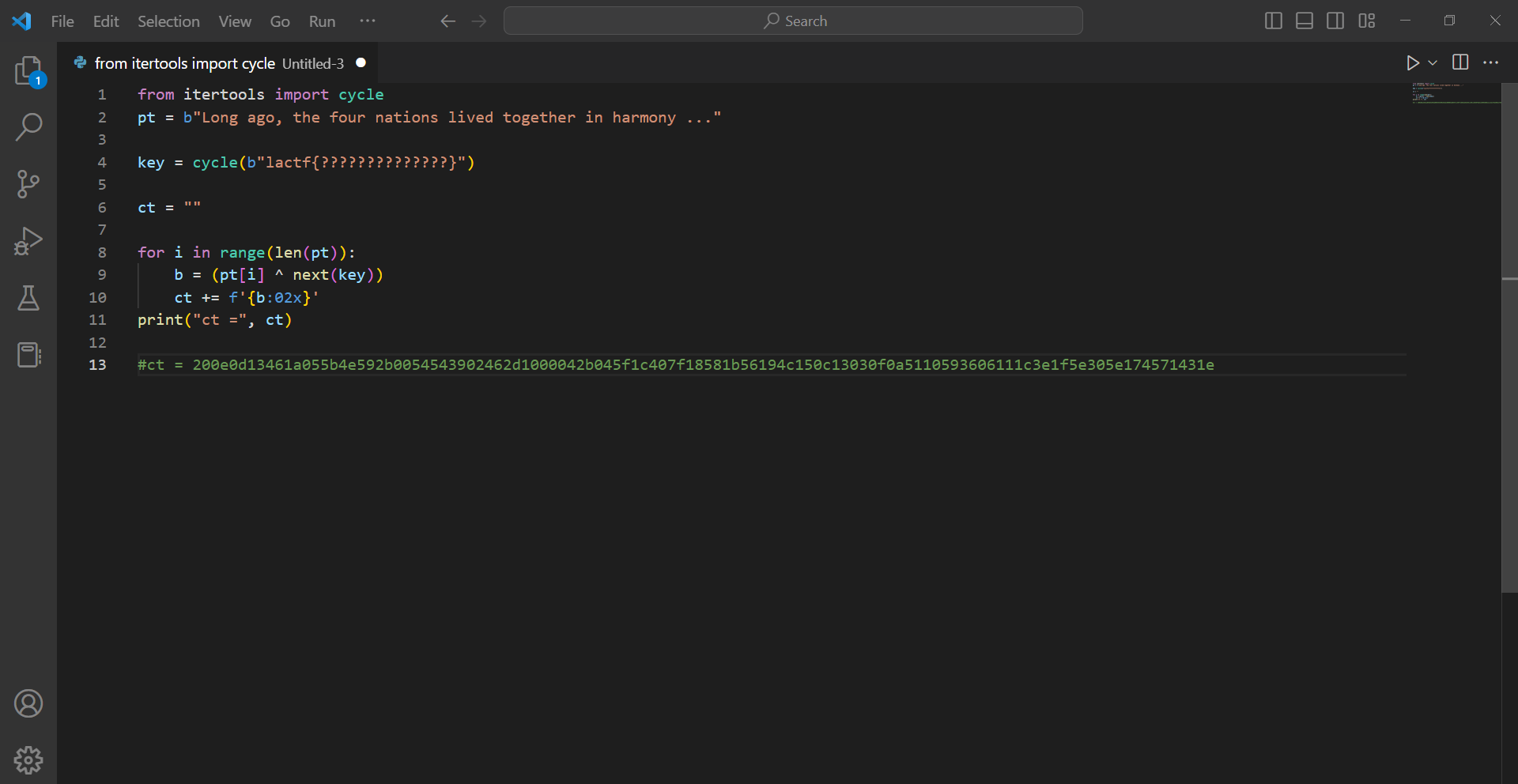Image resolution: width=1518 pixels, height=784 pixels.
Task: Close the unsaved Untitled-3 tab dot
Action: point(361,63)
